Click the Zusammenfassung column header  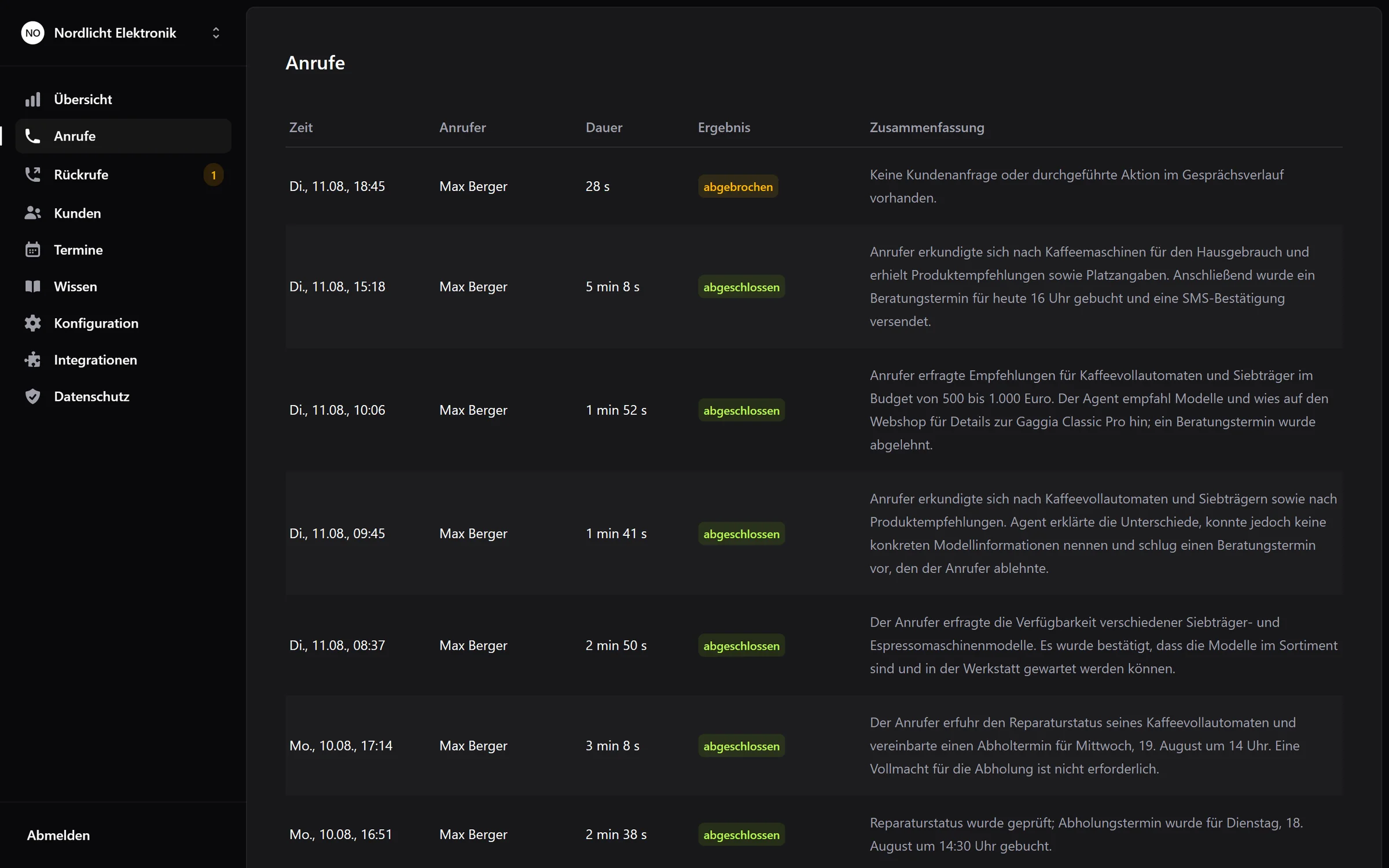point(927,127)
